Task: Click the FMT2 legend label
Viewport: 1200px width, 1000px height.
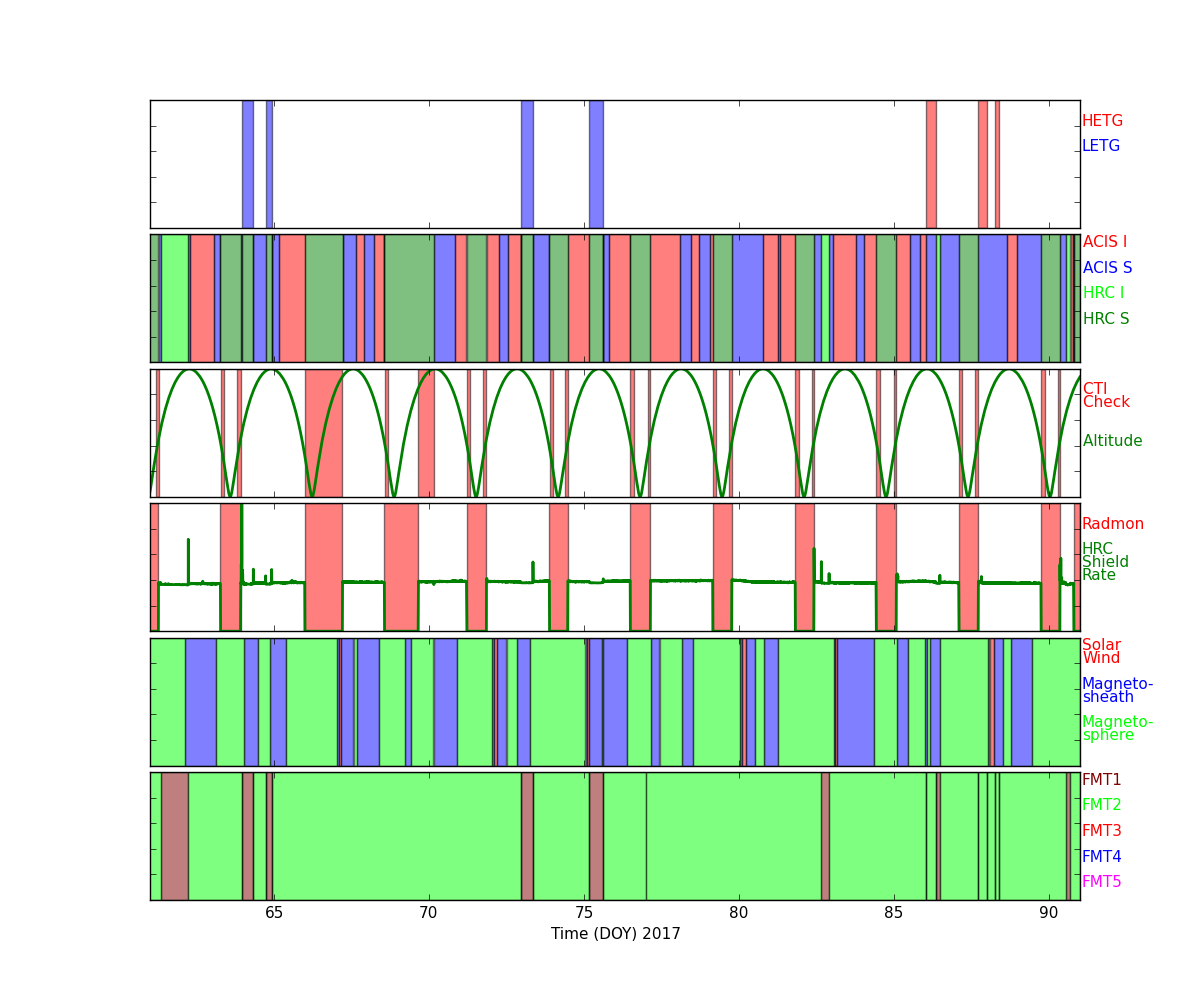Action: click(1101, 805)
